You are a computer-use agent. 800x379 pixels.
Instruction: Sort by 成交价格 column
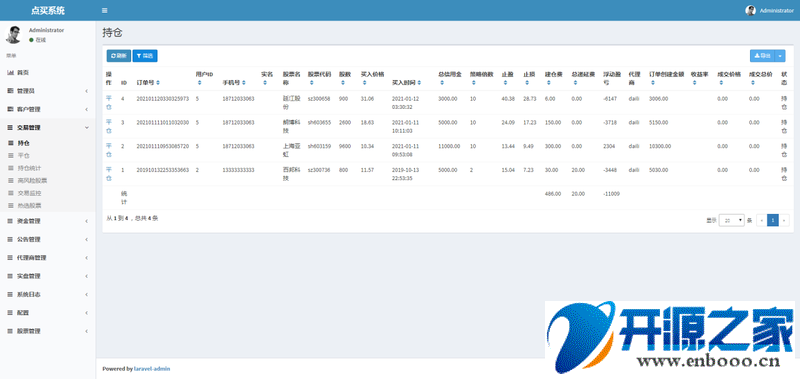pos(720,83)
